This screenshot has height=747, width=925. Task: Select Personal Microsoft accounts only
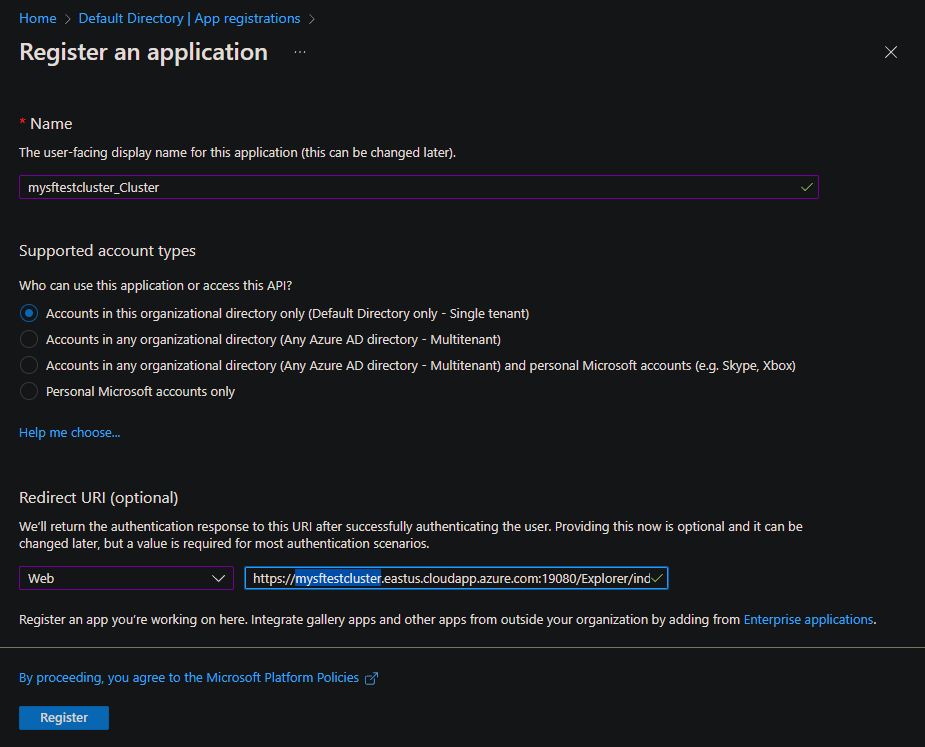(29, 391)
